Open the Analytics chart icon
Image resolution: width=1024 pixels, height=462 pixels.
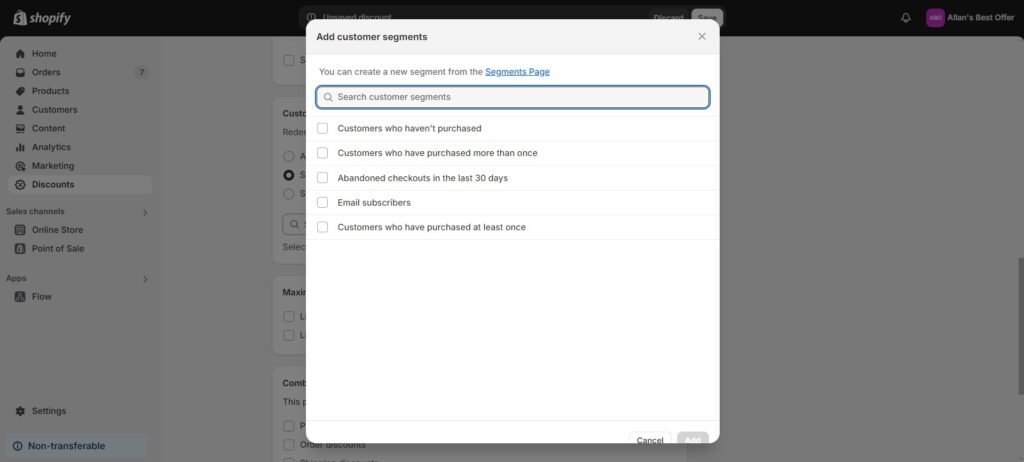[20, 147]
